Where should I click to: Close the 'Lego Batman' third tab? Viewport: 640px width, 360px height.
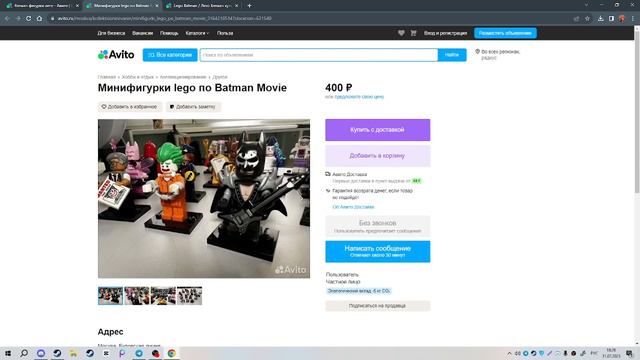pyautogui.click(x=237, y=6)
